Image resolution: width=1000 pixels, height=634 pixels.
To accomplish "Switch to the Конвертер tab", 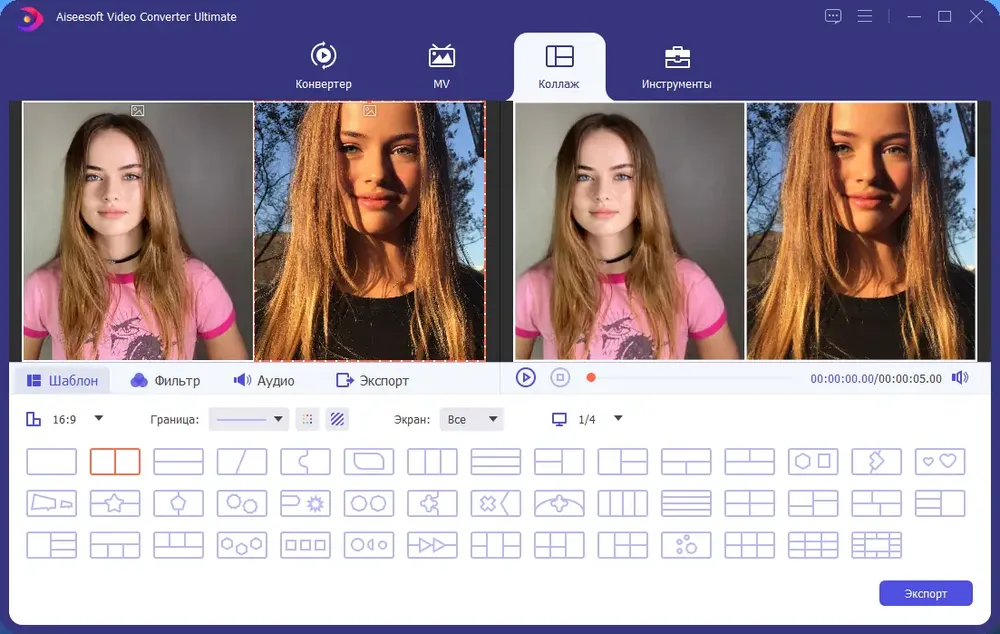I will [323, 66].
